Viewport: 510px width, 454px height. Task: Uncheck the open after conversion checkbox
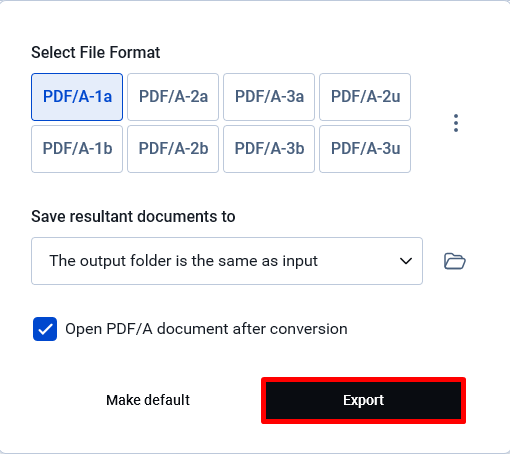point(45,329)
